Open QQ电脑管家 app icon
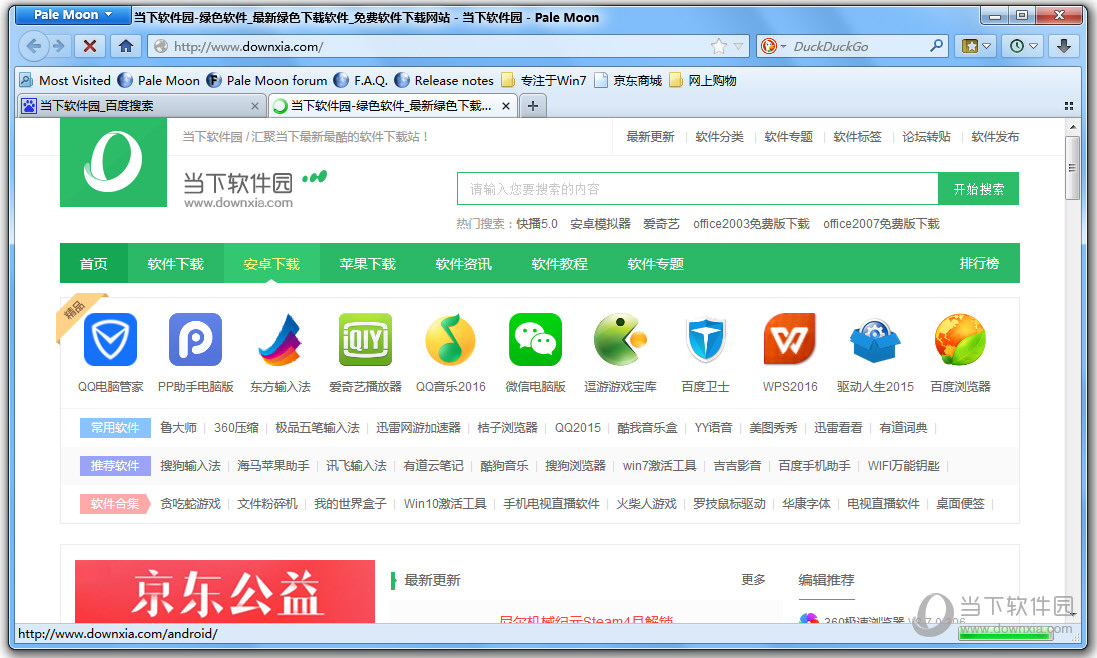 coord(111,340)
